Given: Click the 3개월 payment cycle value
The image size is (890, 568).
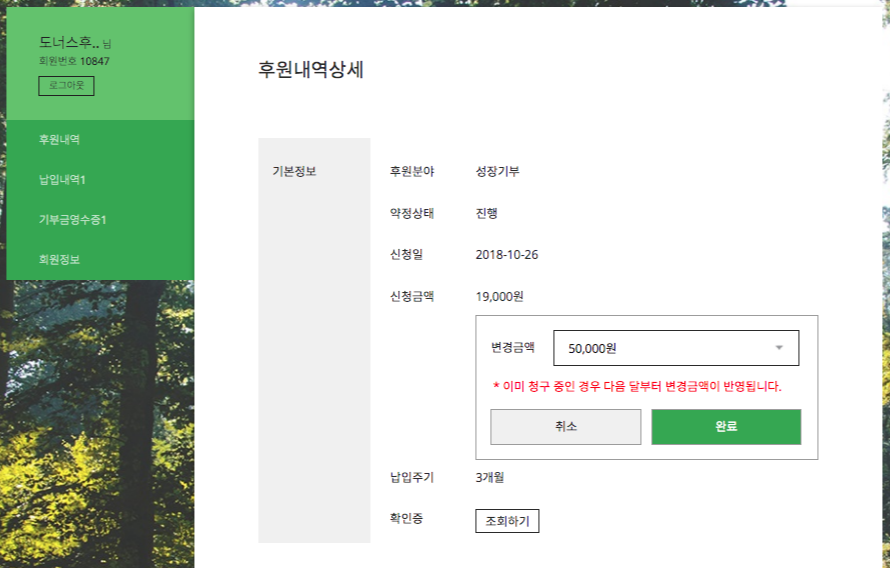Looking at the screenshot, I should point(490,478).
